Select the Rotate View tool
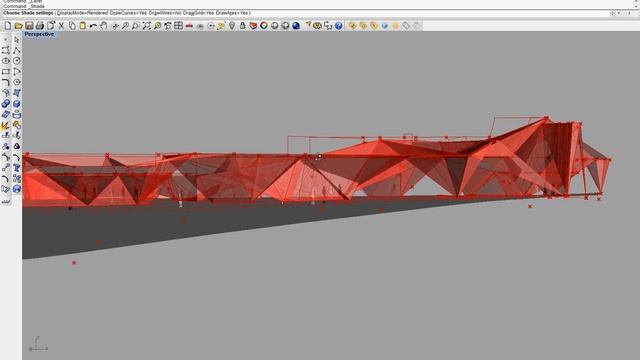The height and width of the screenshot is (360, 640). 115,26
